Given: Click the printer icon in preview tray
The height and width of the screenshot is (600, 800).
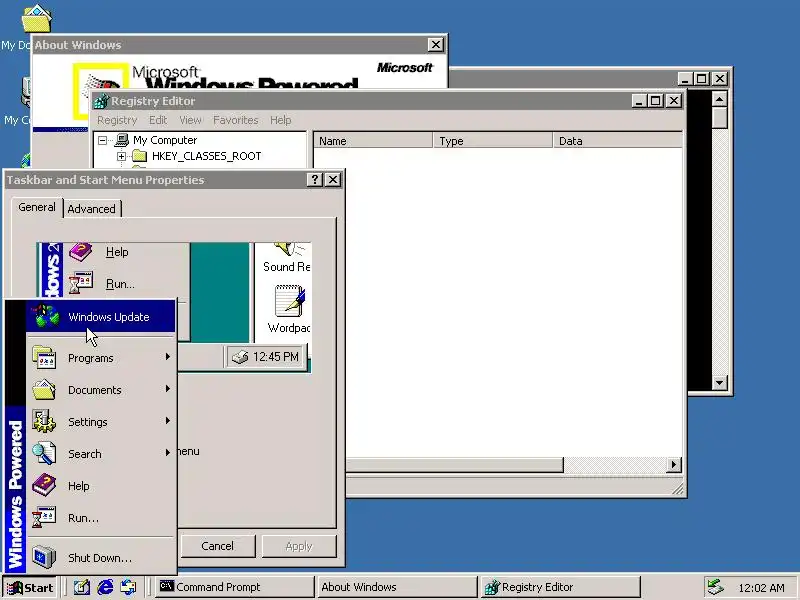Looking at the screenshot, I should [240, 357].
